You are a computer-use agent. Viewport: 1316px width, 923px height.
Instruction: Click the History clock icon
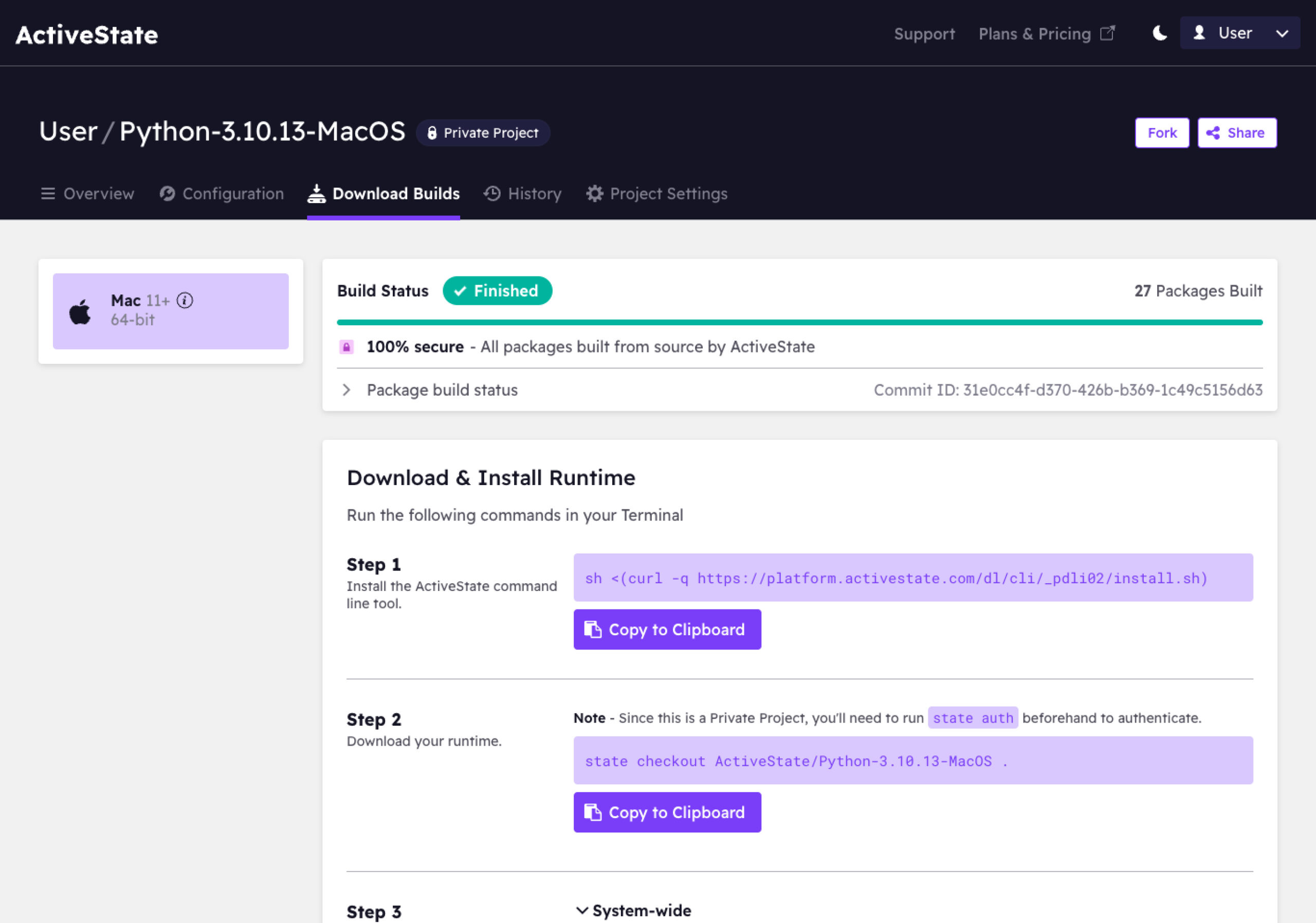[492, 194]
